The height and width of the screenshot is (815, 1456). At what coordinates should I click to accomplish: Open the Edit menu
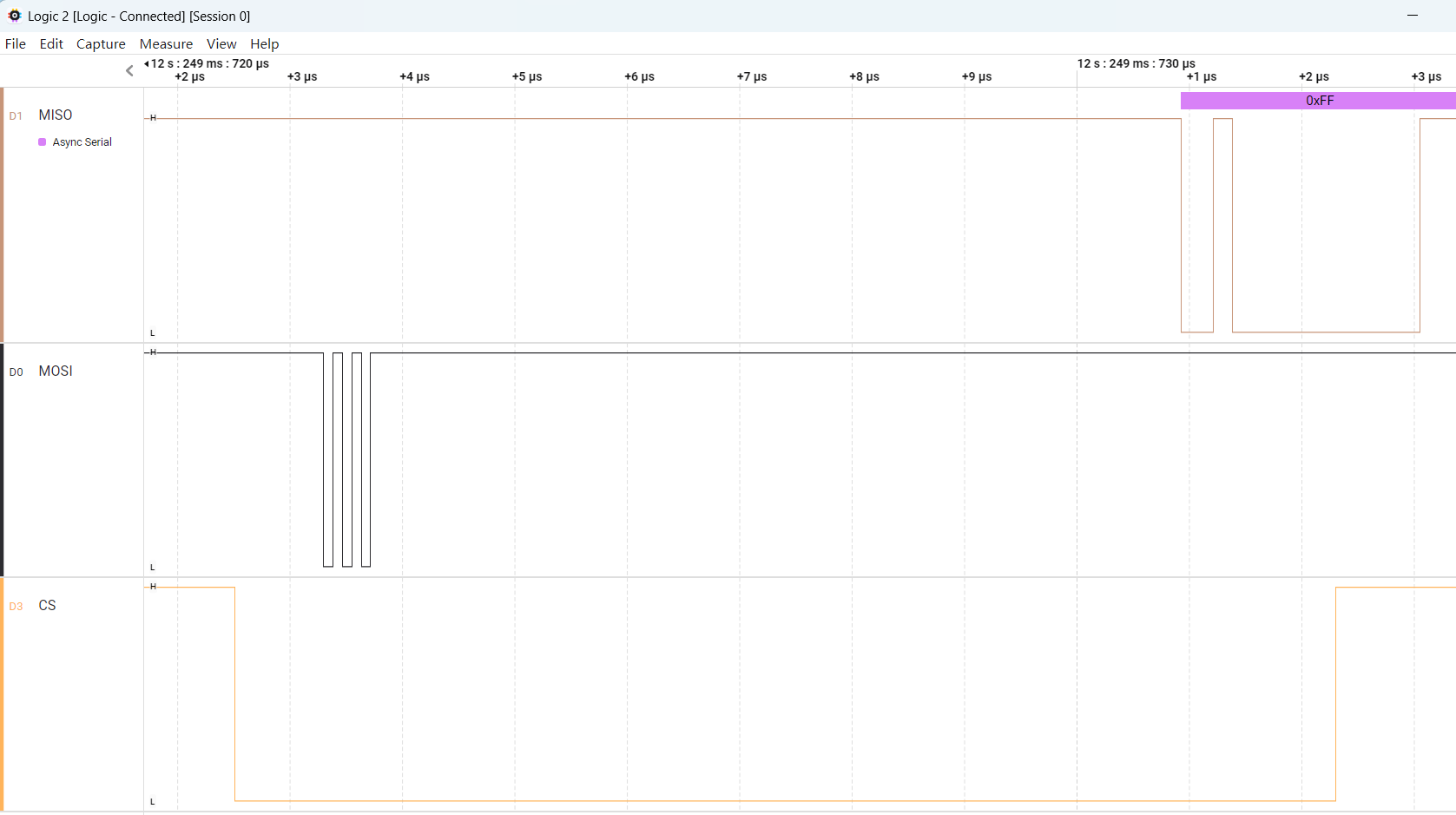(51, 43)
